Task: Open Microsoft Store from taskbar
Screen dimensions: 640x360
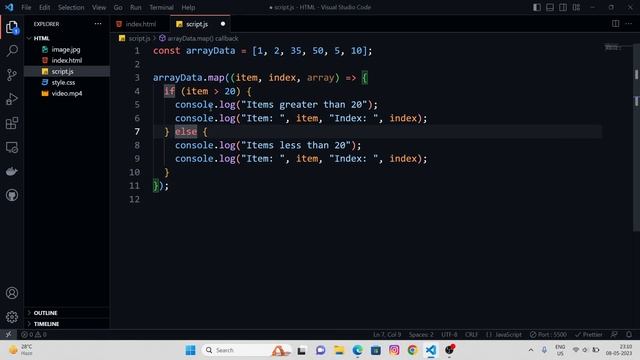Action: pos(376,350)
